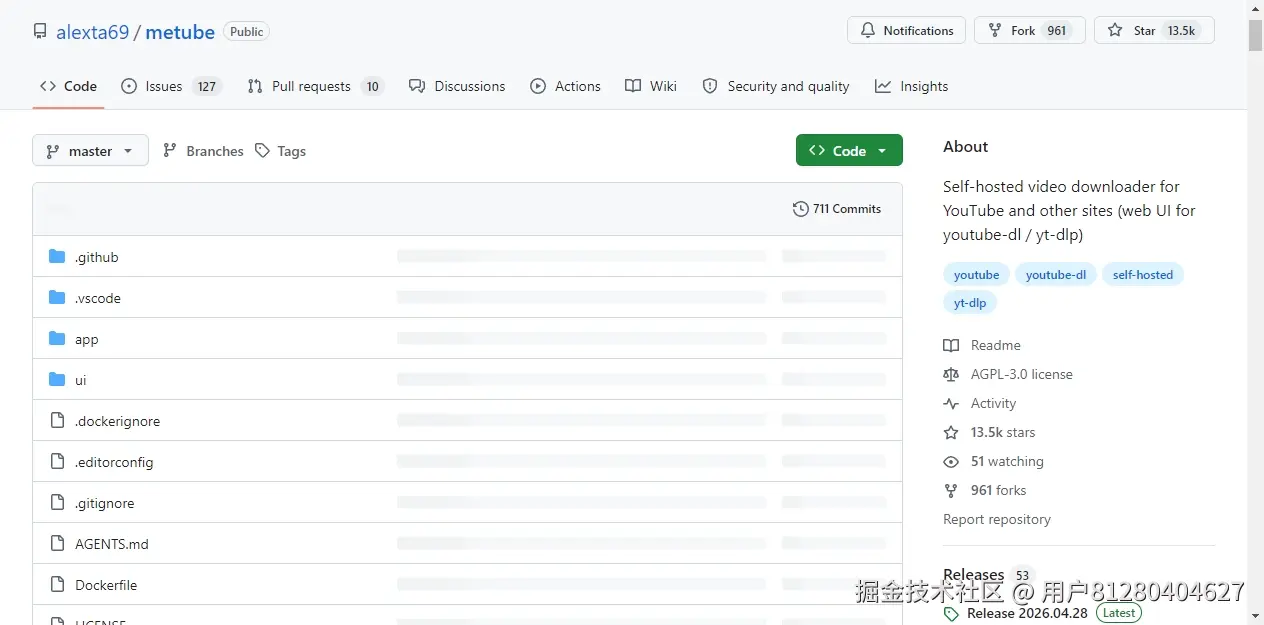
Task: Star the repository with the Star button
Action: pyautogui.click(x=1154, y=31)
